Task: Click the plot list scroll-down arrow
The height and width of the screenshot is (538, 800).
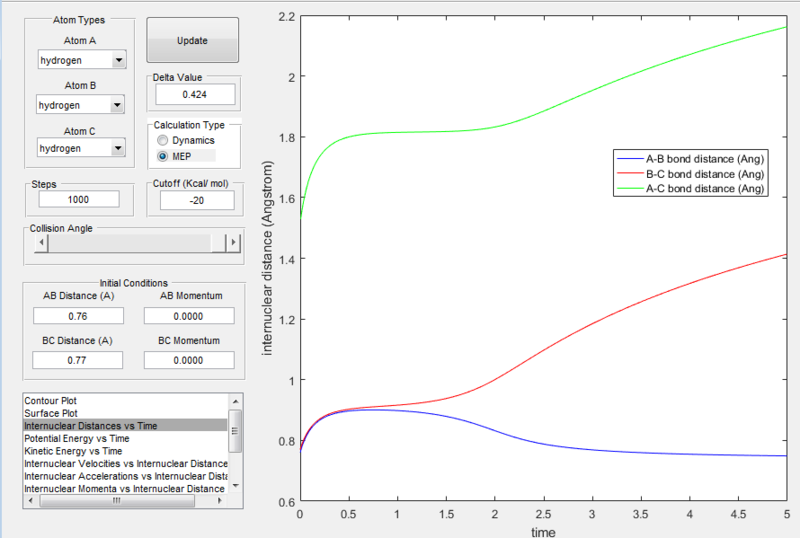Action: [x=235, y=486]
